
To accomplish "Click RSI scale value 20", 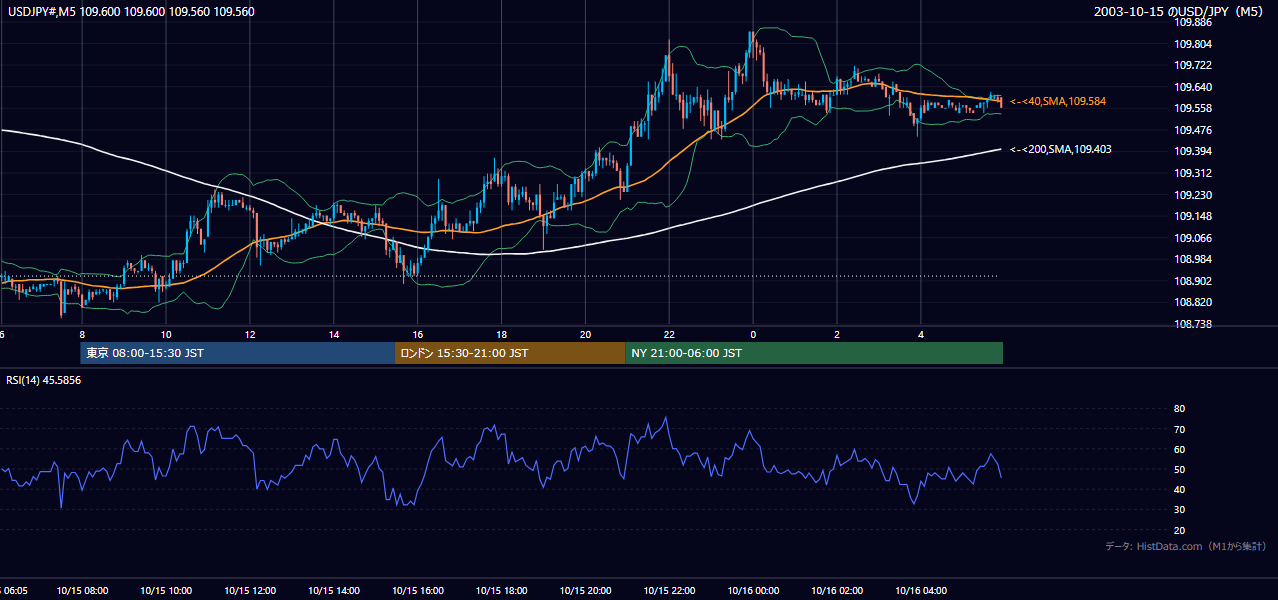I will (1179, 531).
